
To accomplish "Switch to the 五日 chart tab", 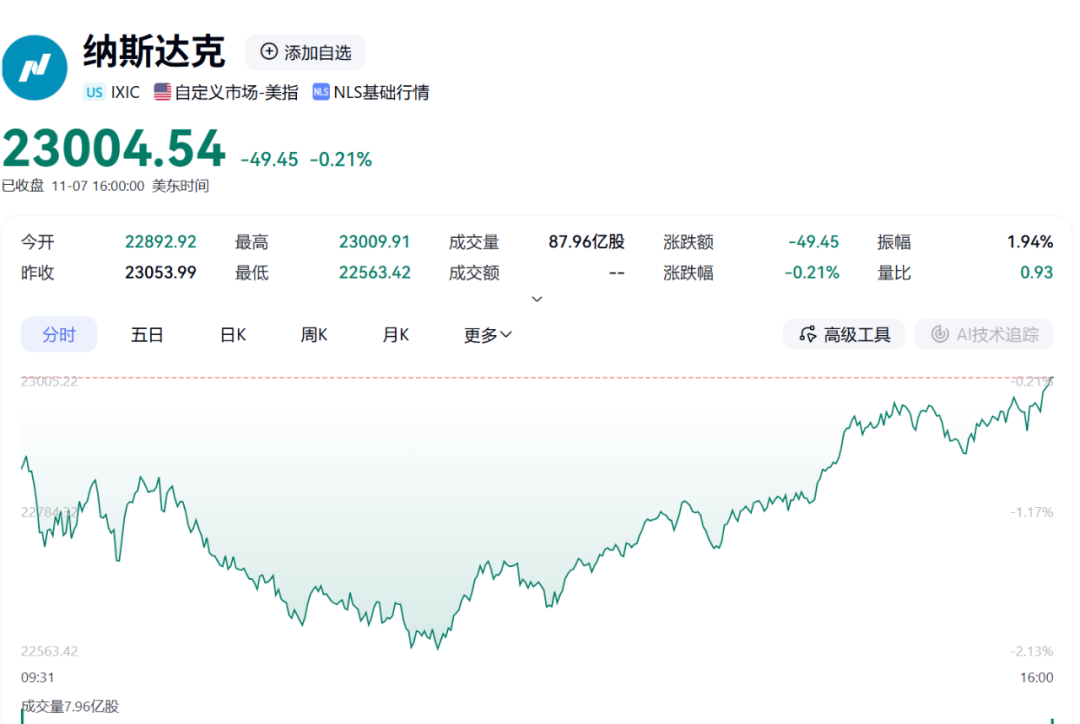I will 147,335.
